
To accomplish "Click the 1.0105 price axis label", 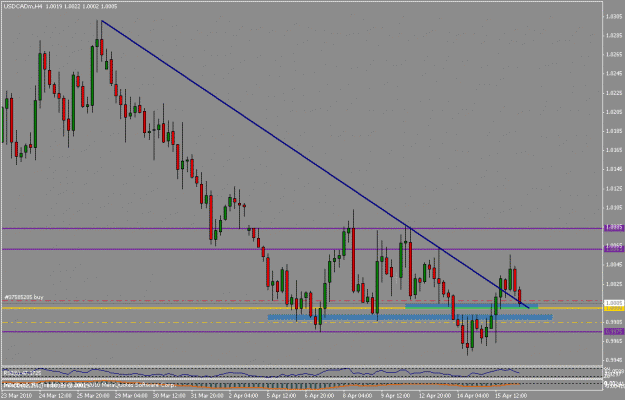I will [x=614, y=208].
